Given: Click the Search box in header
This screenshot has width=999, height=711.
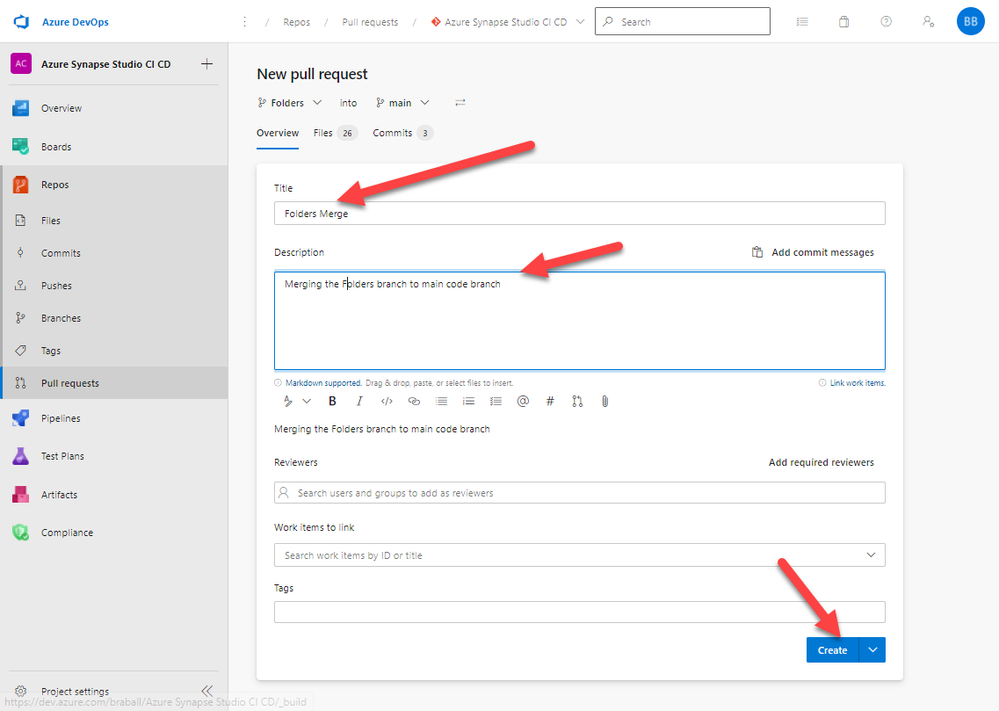Looking at the screenshot, I should (682, 22).
